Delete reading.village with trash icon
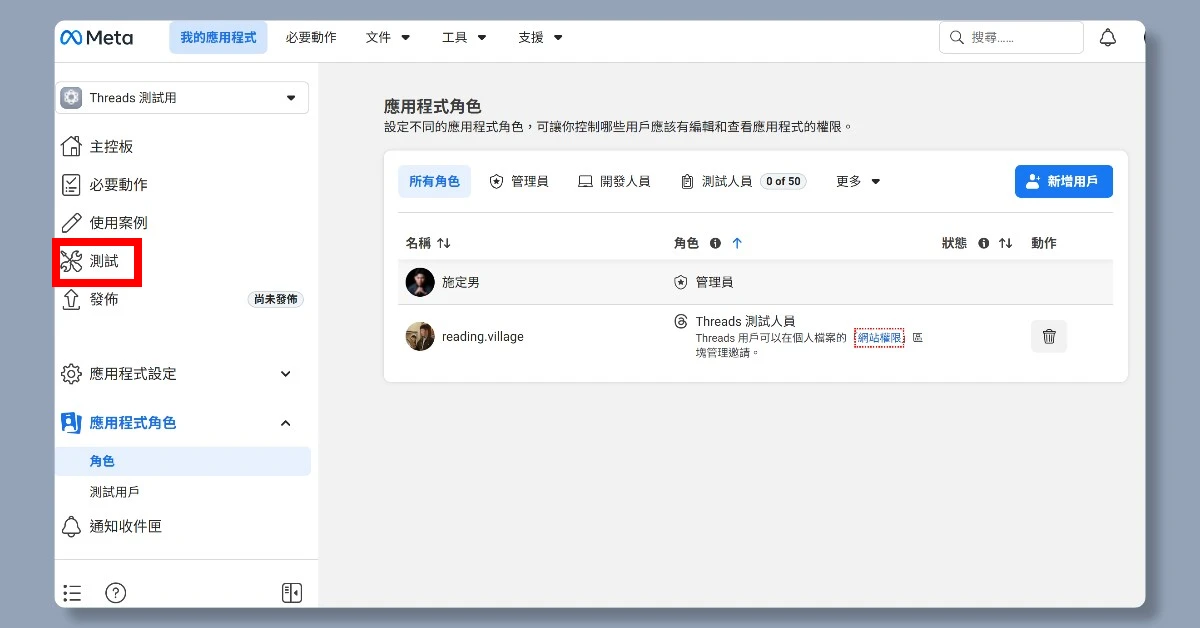The height and width of the screenshot is (628, 1200). pos(1049,336)
